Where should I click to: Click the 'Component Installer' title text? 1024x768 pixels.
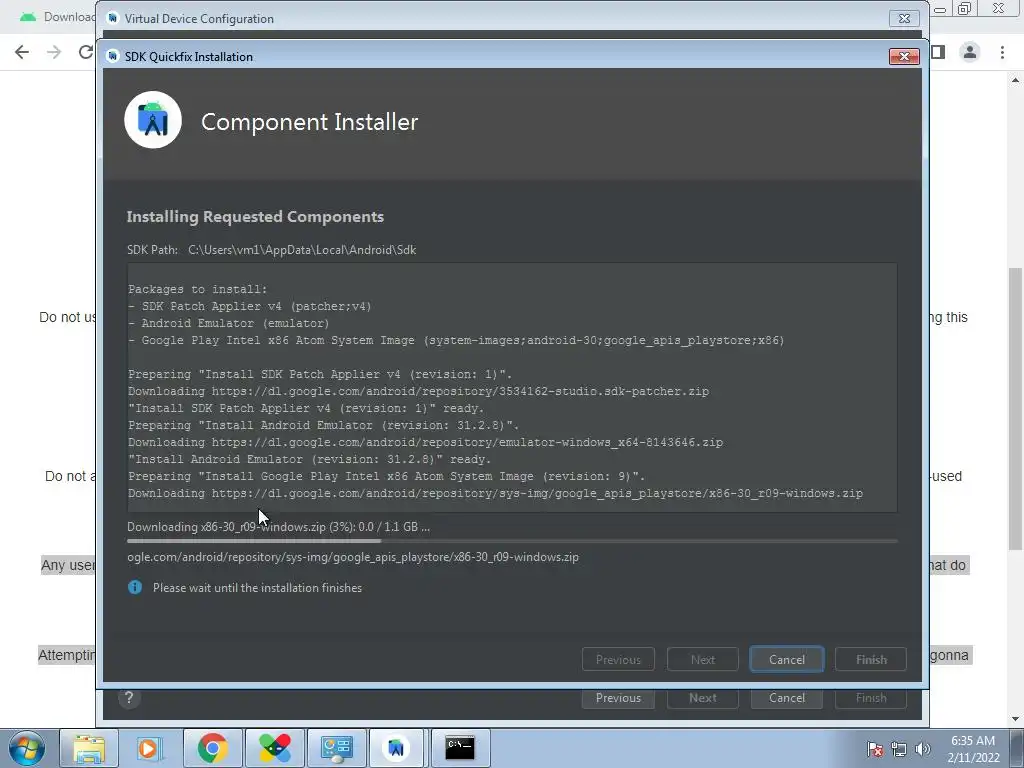(309, 121)
